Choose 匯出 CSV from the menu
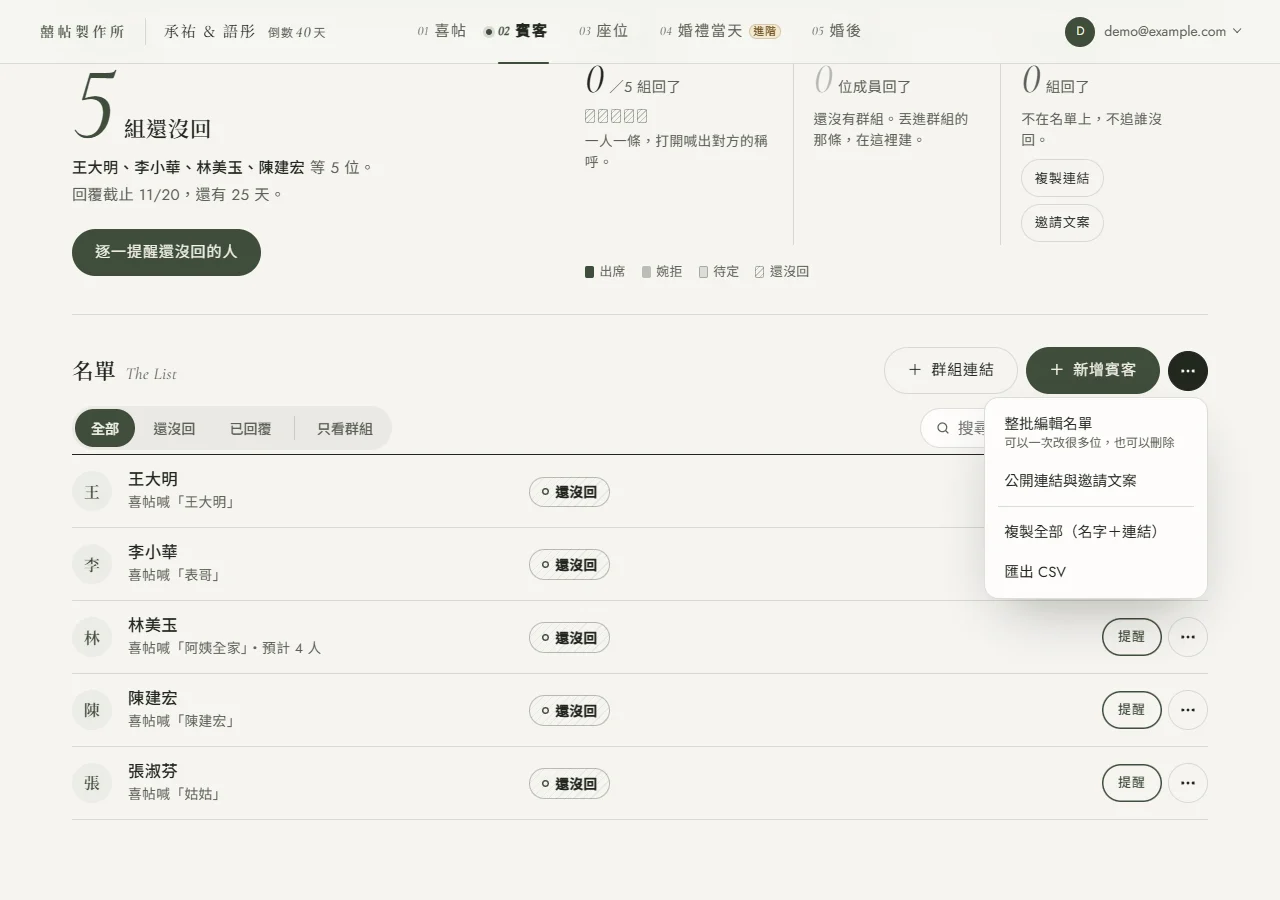The height and width of the screenshot is (900, 1280). click(1096, 572)
